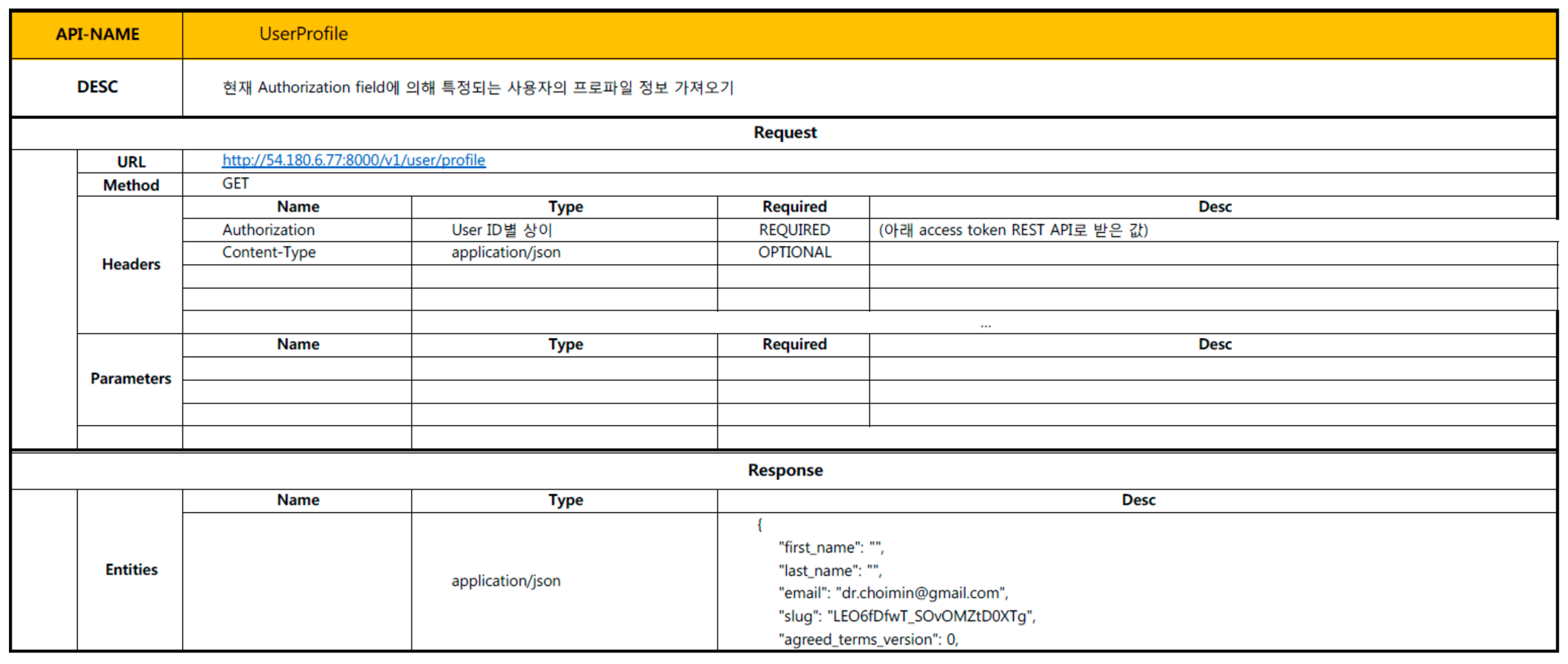Select the Parameters row label
The width and height of the screenshot is (1568, 664).
tap(131, 379)
